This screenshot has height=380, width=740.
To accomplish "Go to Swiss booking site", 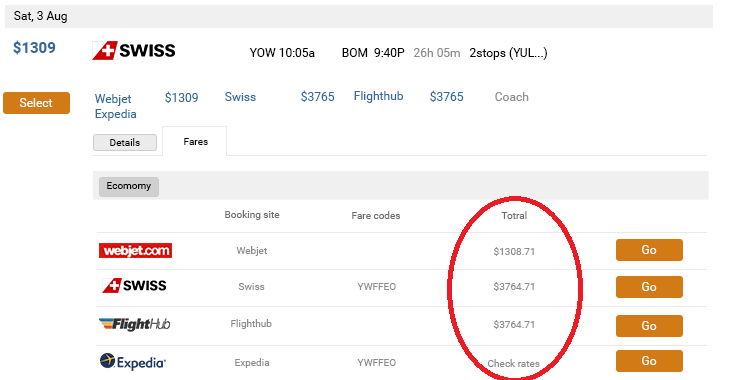I will [x=649, y=287].
